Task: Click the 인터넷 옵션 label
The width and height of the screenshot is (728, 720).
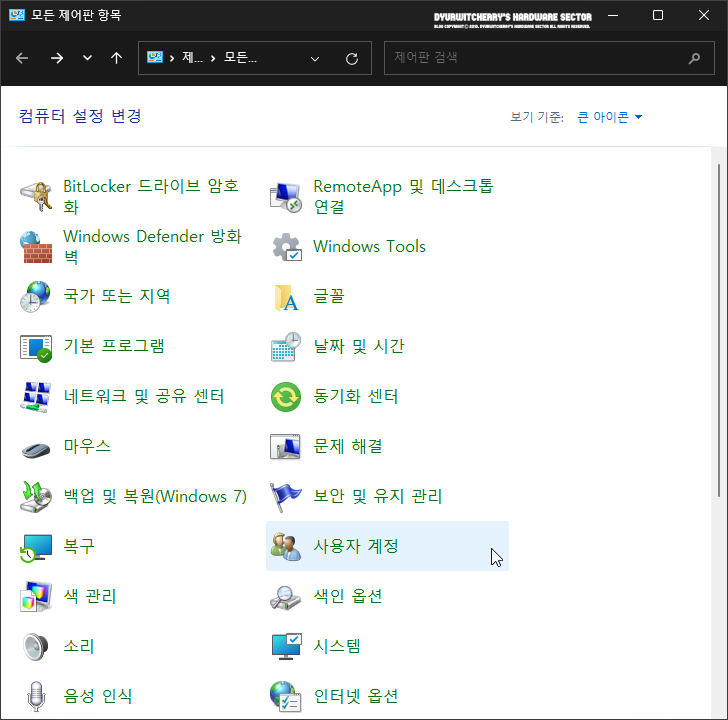Action: tap(356, 696)
